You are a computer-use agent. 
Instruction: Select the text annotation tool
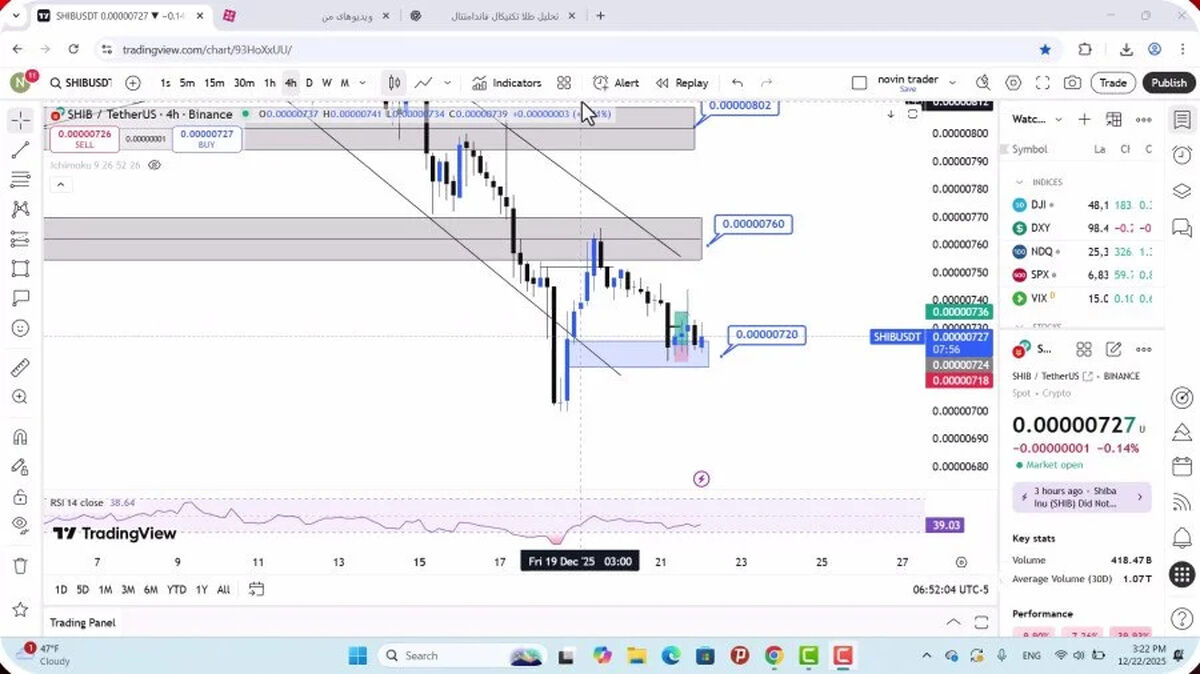pos(20,298)
